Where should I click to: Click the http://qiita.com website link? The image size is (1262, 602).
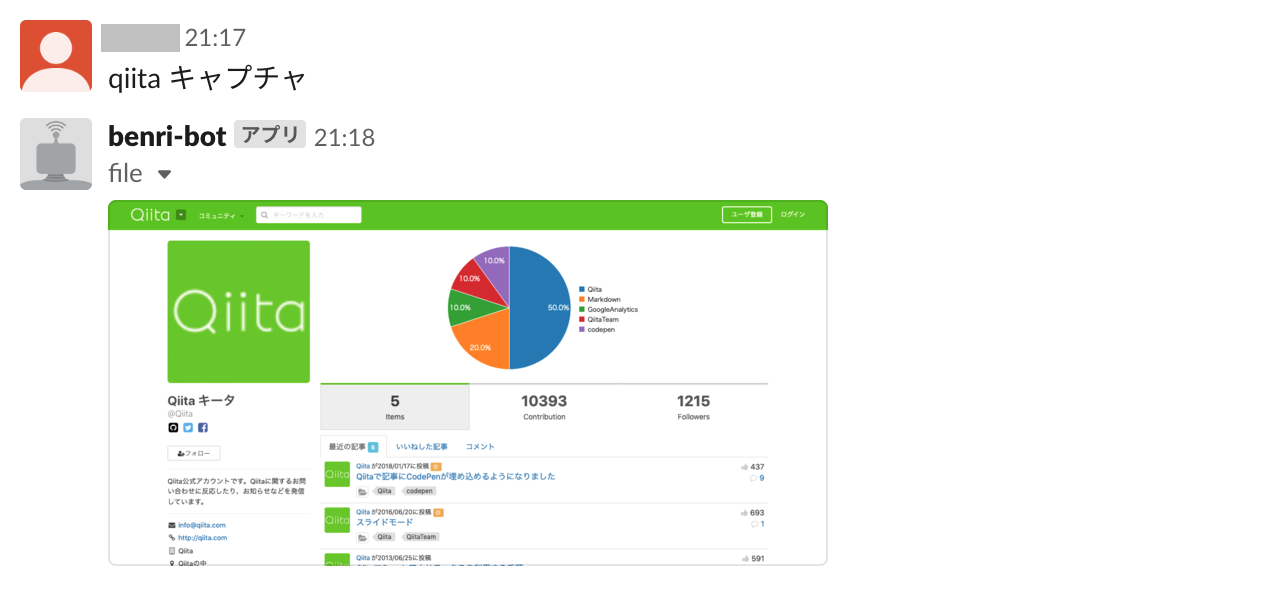203,538
